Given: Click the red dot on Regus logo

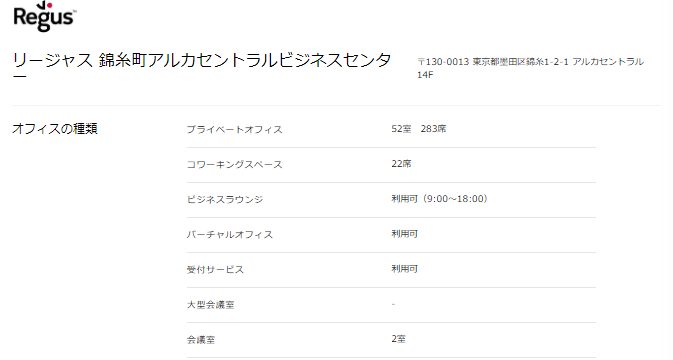Looking at the screenshot, I should (x=49, y=6).
